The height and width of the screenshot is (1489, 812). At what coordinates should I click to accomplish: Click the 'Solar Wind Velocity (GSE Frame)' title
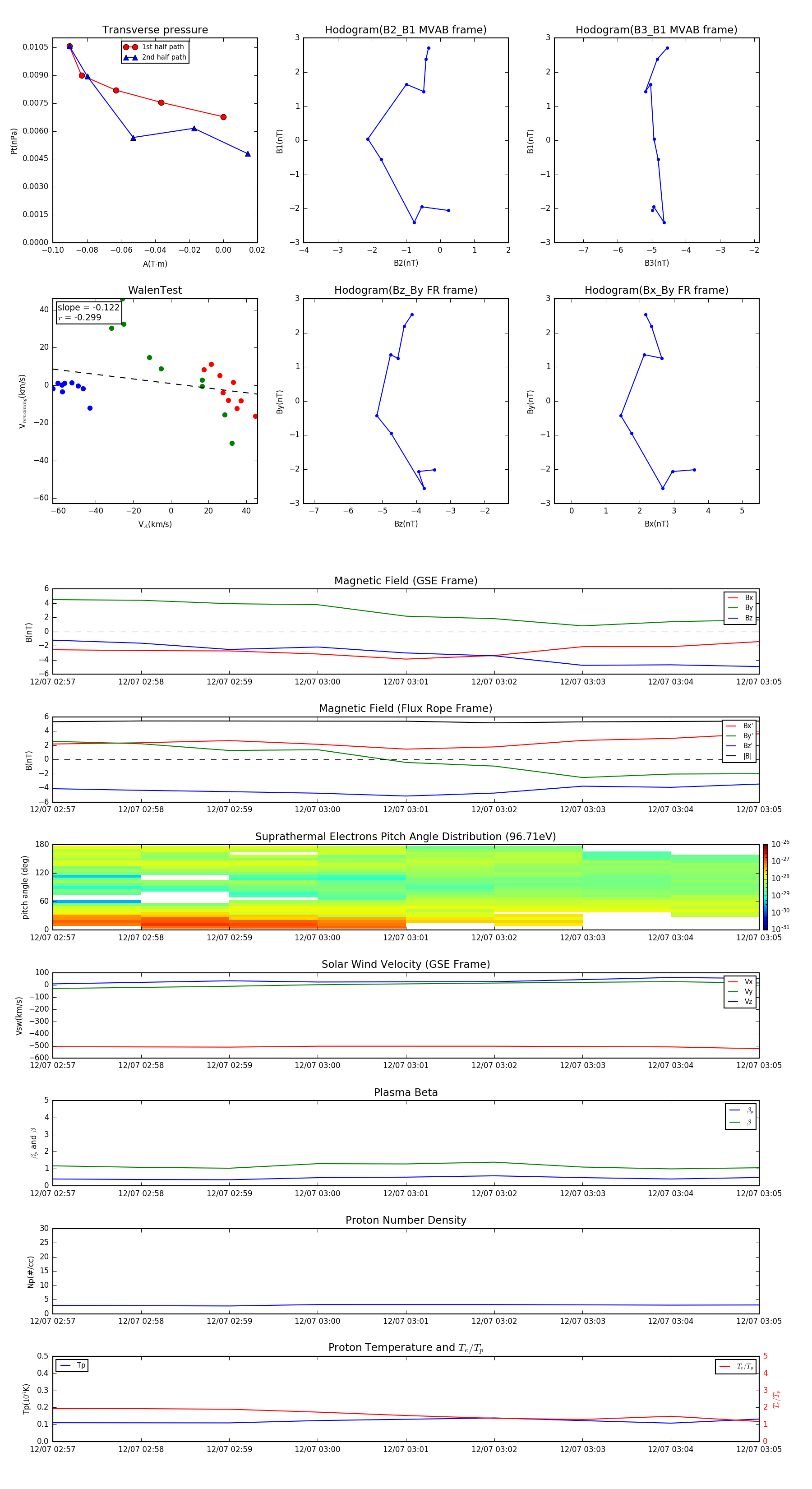point(406,964)
